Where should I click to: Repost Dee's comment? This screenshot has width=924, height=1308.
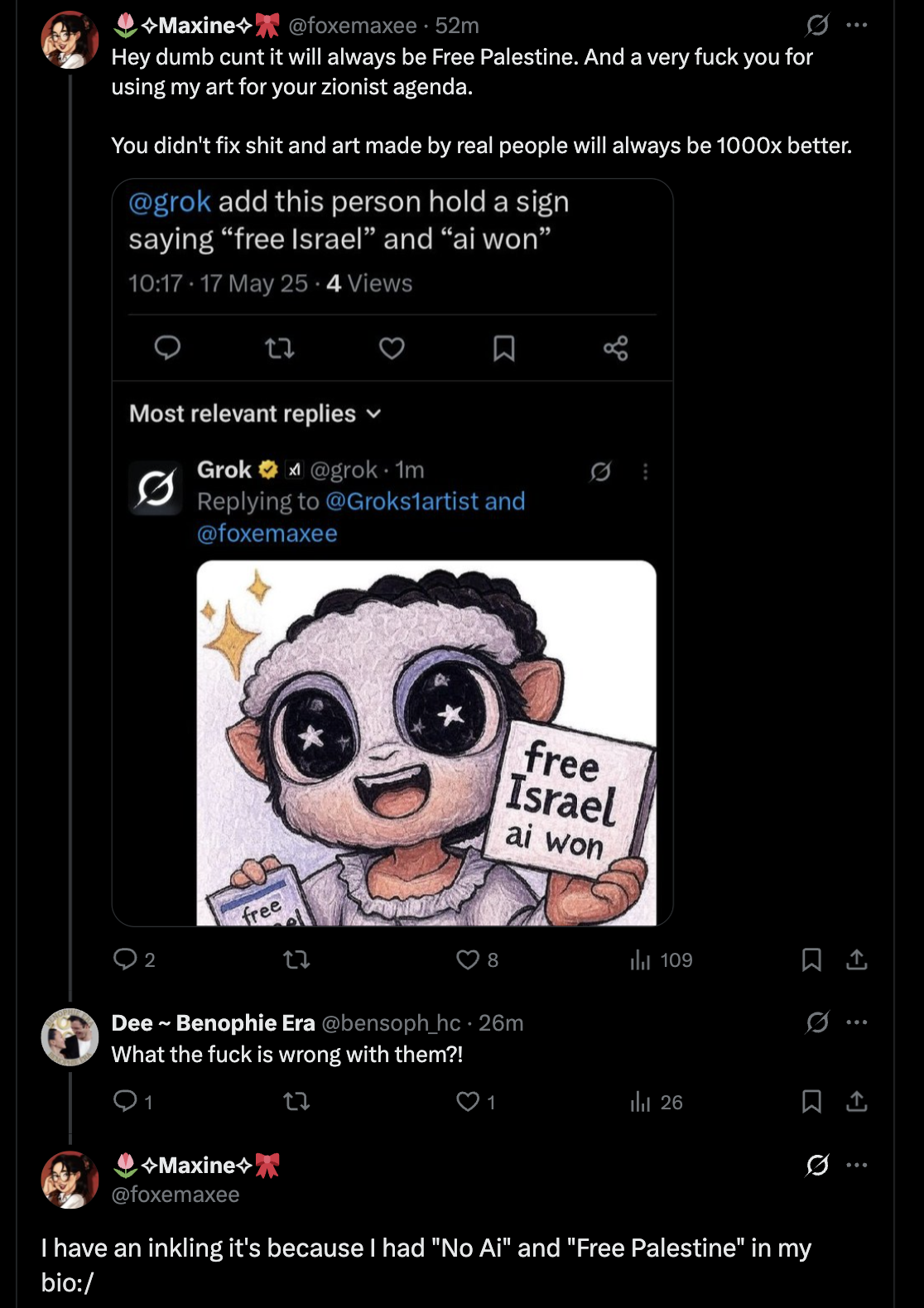(x=296, y=1101)
